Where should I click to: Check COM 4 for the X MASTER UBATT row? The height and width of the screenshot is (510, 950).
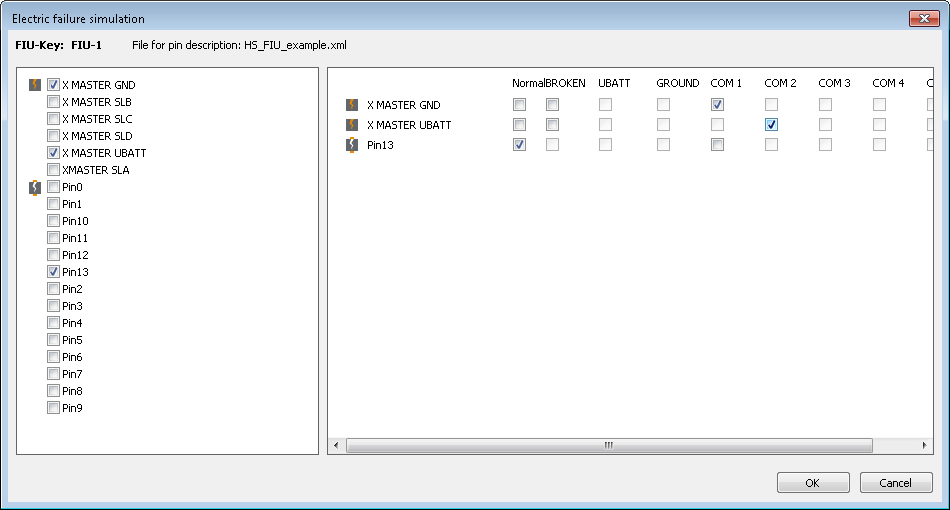click(879, 125)
